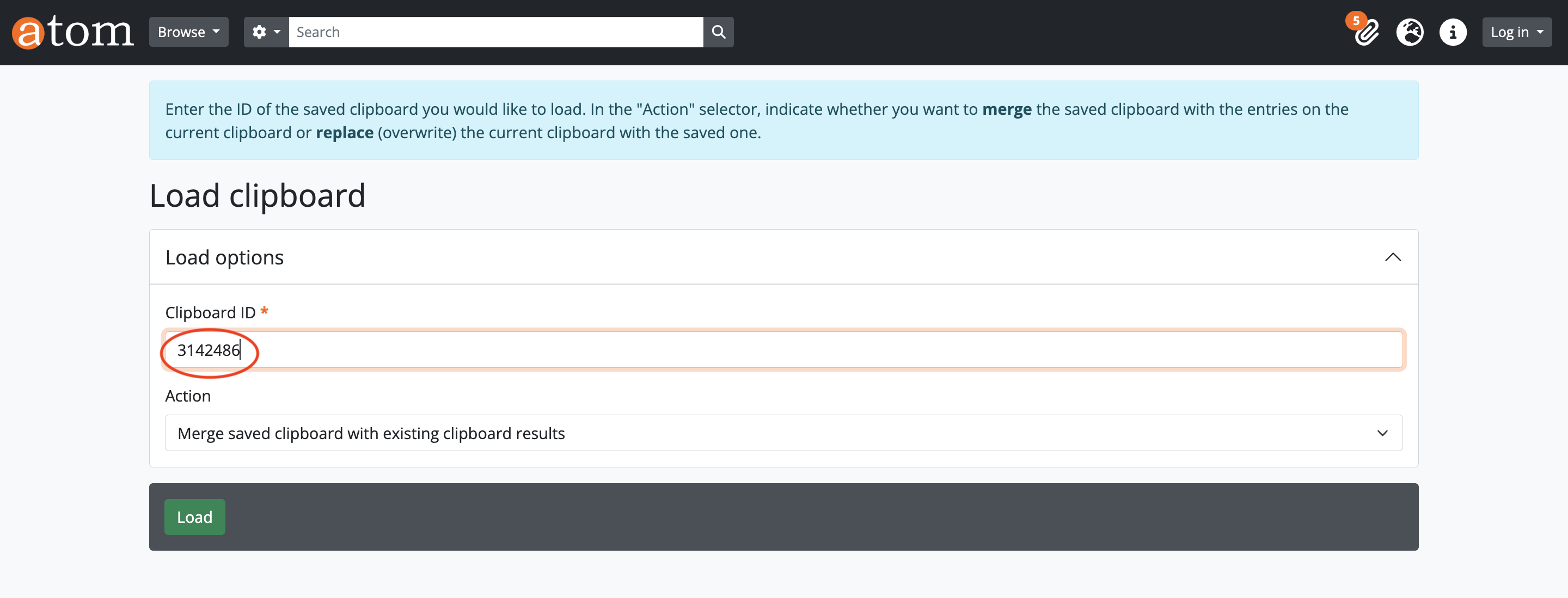Viewport: 1568px width, 598px height.
Task: Open the globe Language menu
Action: [x=1410, y=32]
